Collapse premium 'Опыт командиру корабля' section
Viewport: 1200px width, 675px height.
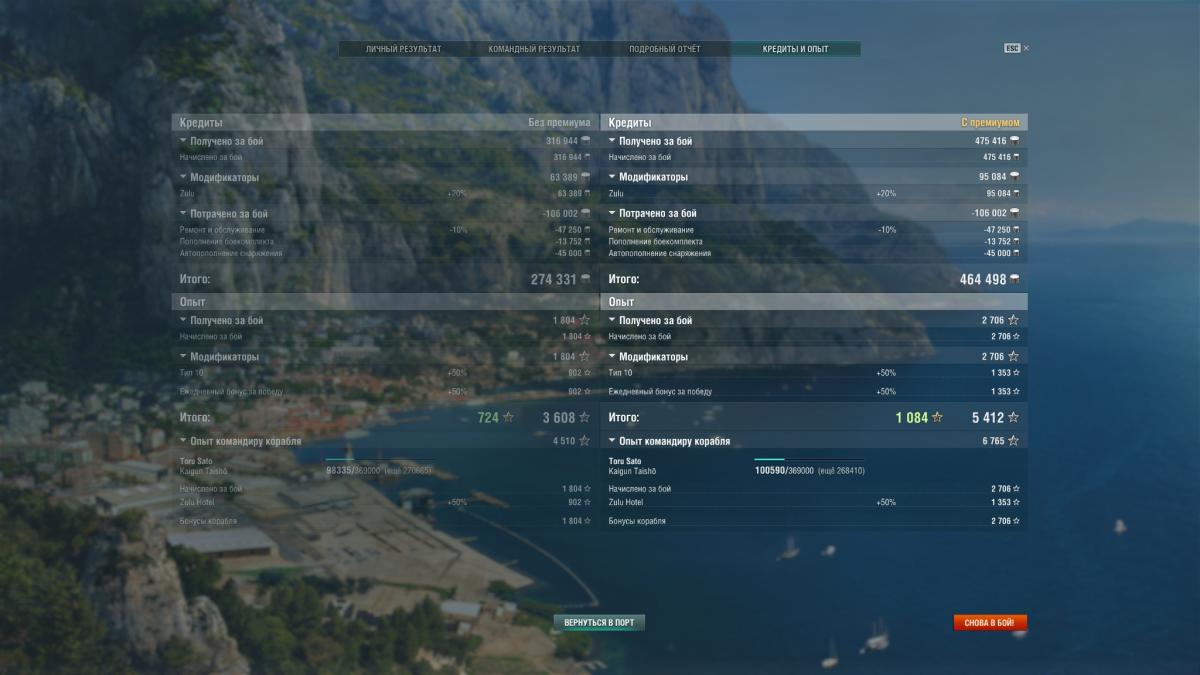(612, 441)
